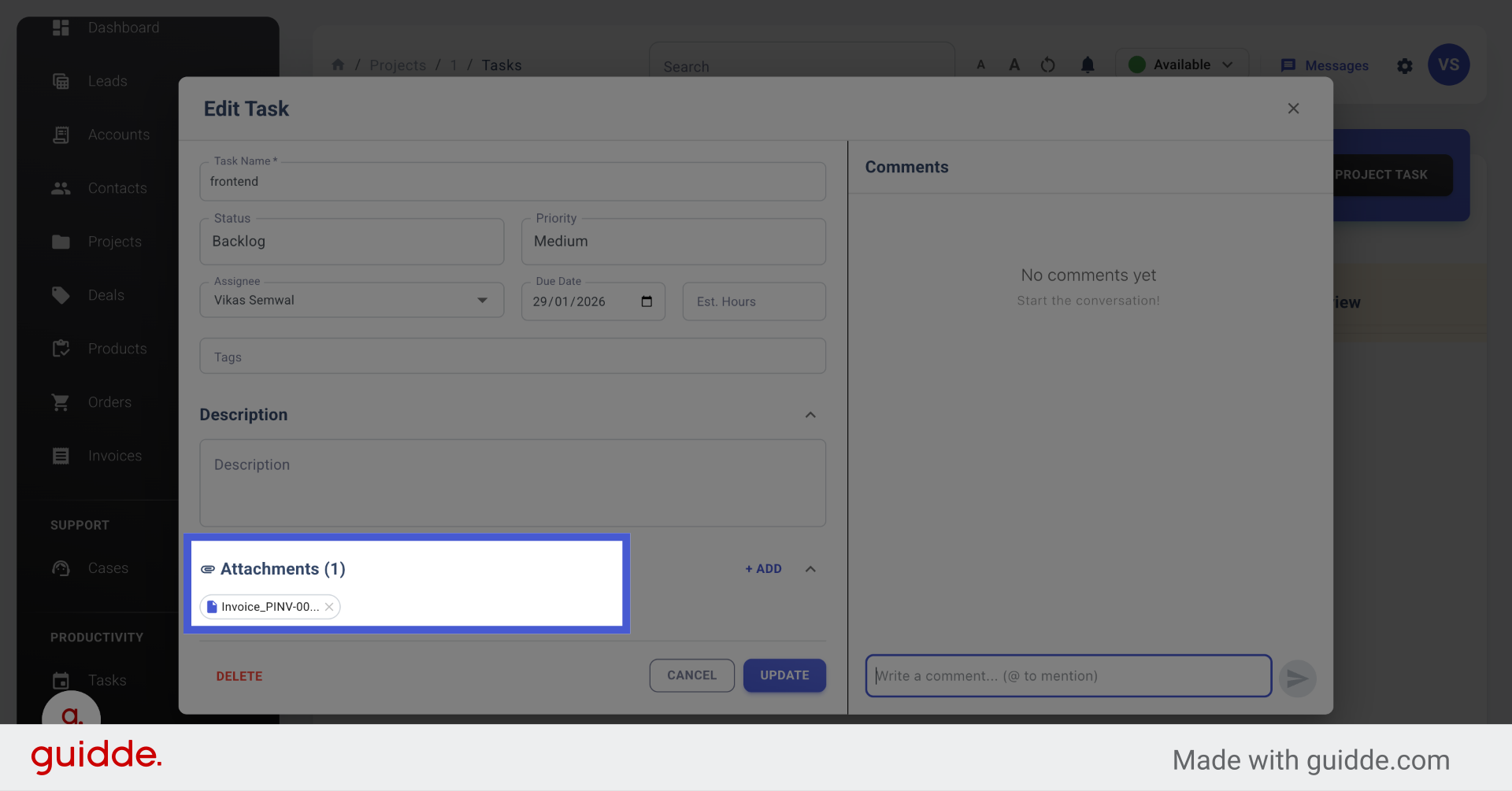Image resolution: width=1512 pixels, height=791 pixels.
Task: Click the Tasks calendar icon in sidebar
Action: coord(61,680)
